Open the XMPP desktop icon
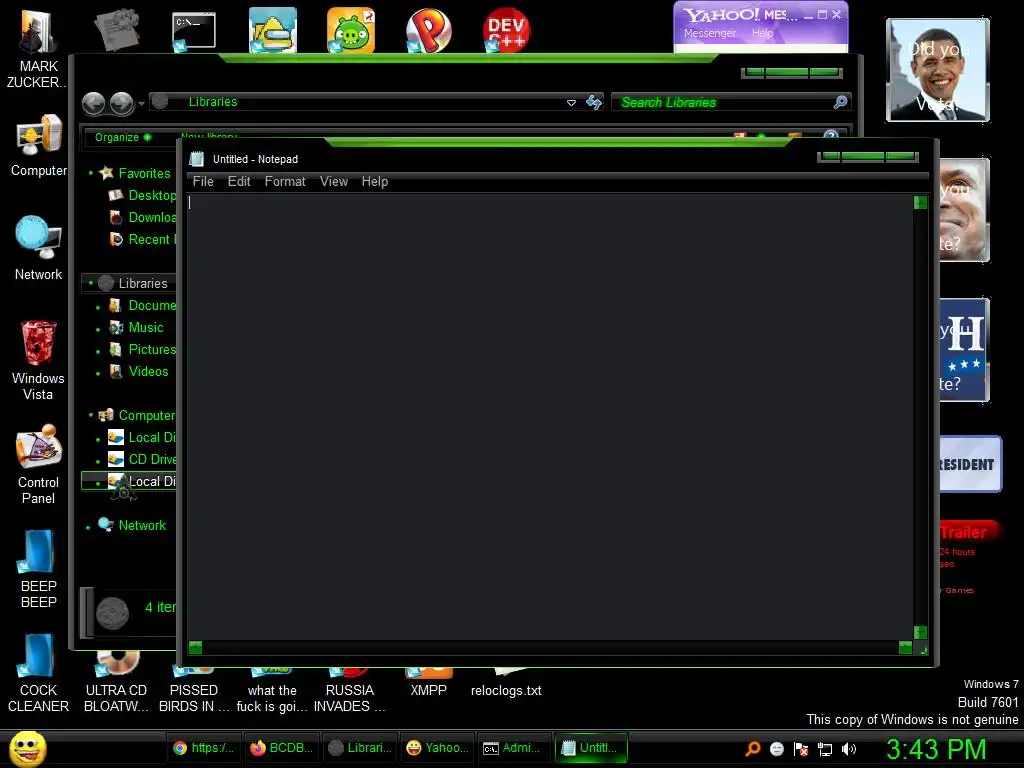The width and height of the screenshot is (1024, 768). tap(428, 682)
